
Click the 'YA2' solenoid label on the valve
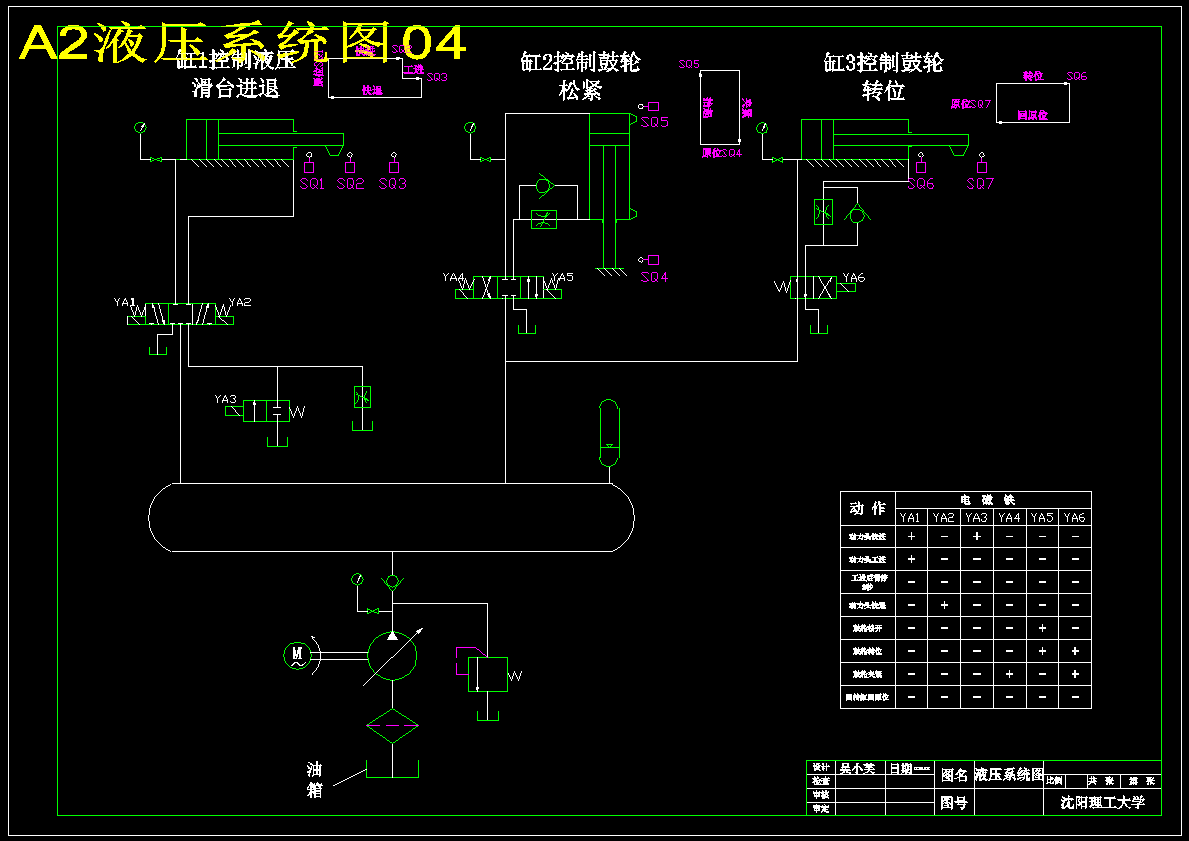(240, 302)
